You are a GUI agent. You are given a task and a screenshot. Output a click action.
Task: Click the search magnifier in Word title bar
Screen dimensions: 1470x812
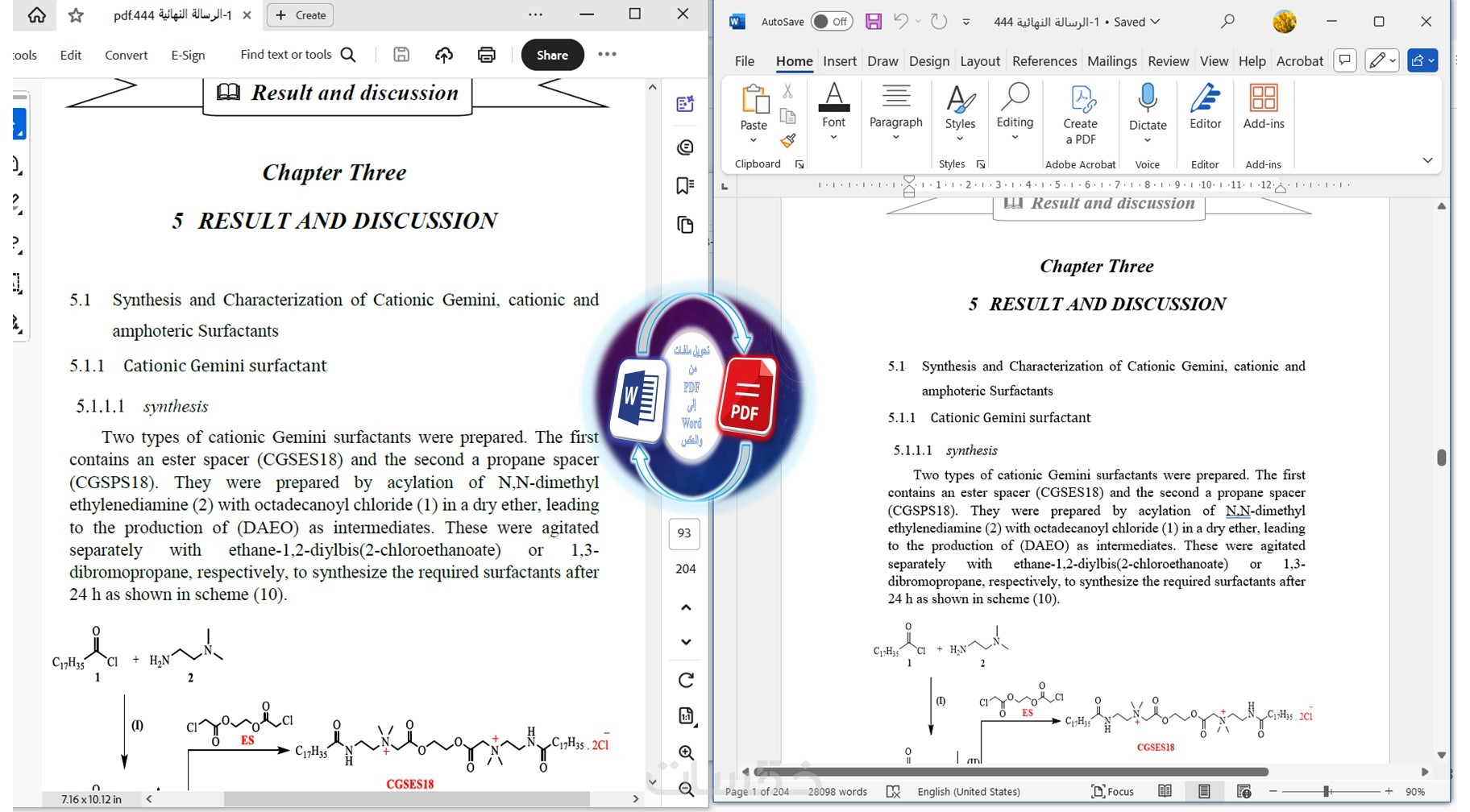click(1227, 22)
